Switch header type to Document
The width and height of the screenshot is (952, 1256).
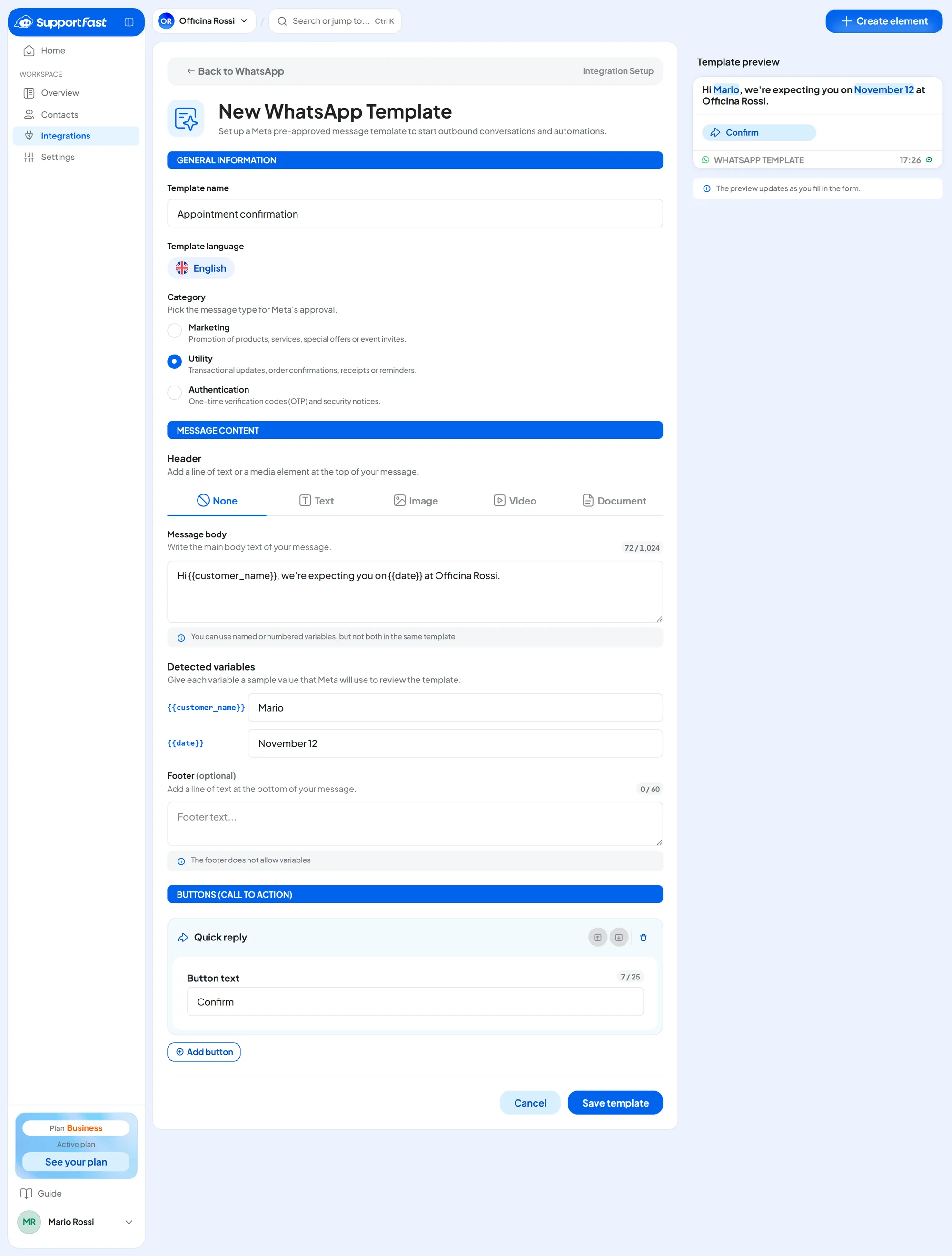pos(614,501)
